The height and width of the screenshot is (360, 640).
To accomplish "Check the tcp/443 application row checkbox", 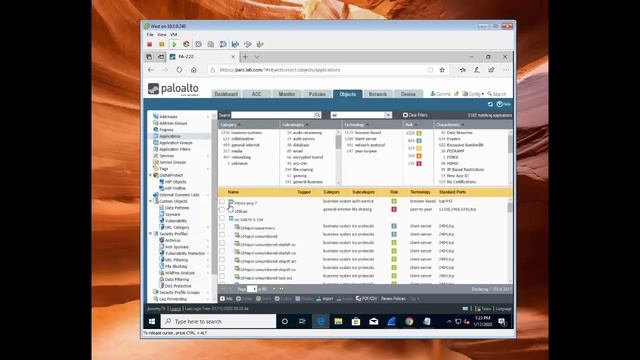I will [x=222, y=201].
